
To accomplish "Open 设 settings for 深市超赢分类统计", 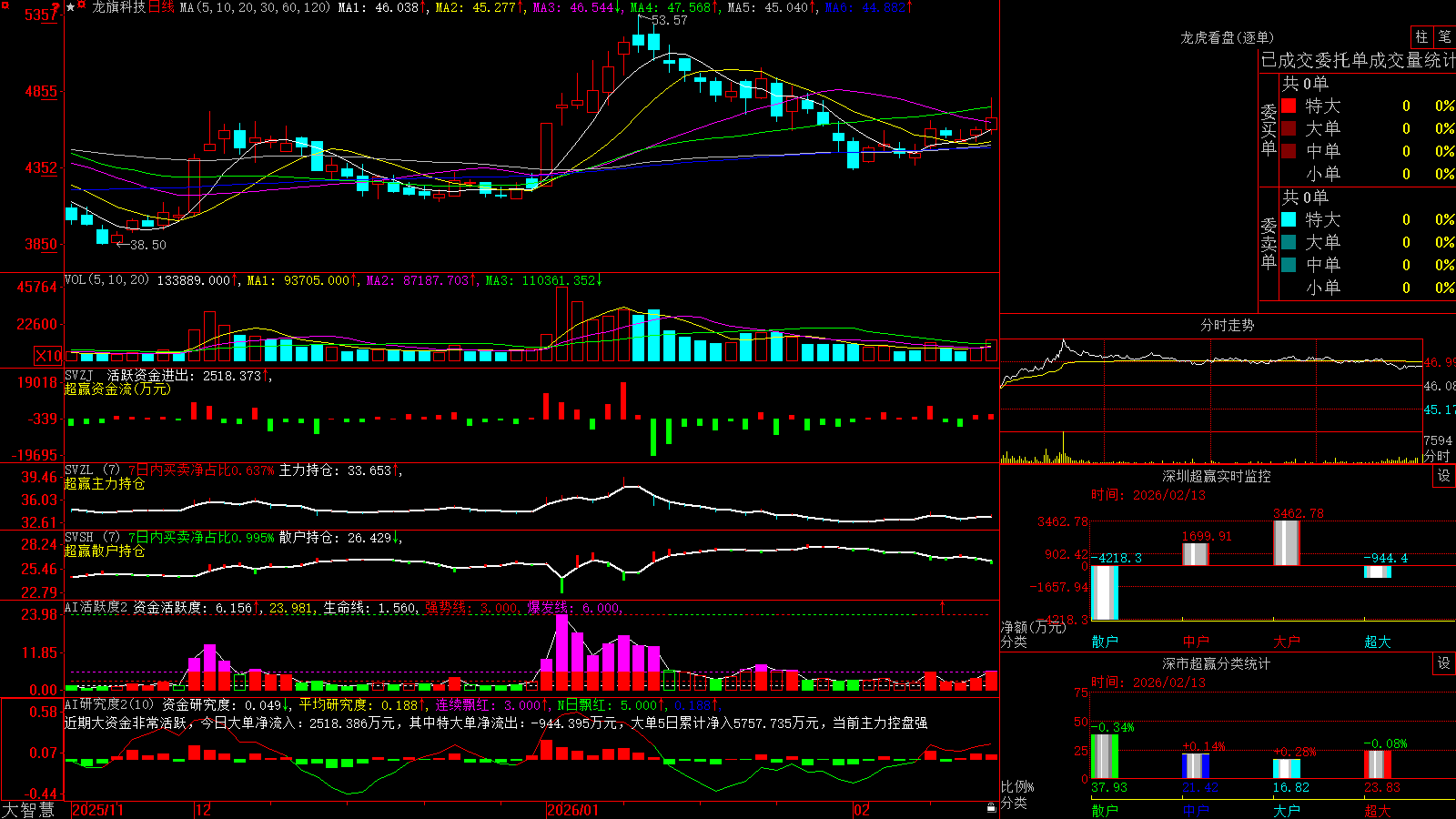I will [1443, 663].
